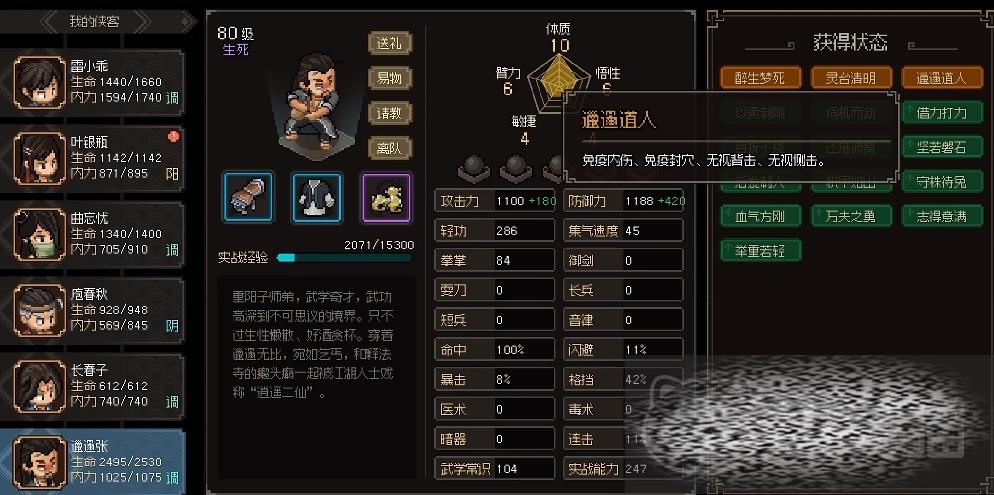
Task: Click the robe armor equipment slot icon
Action: pos(317,197)
